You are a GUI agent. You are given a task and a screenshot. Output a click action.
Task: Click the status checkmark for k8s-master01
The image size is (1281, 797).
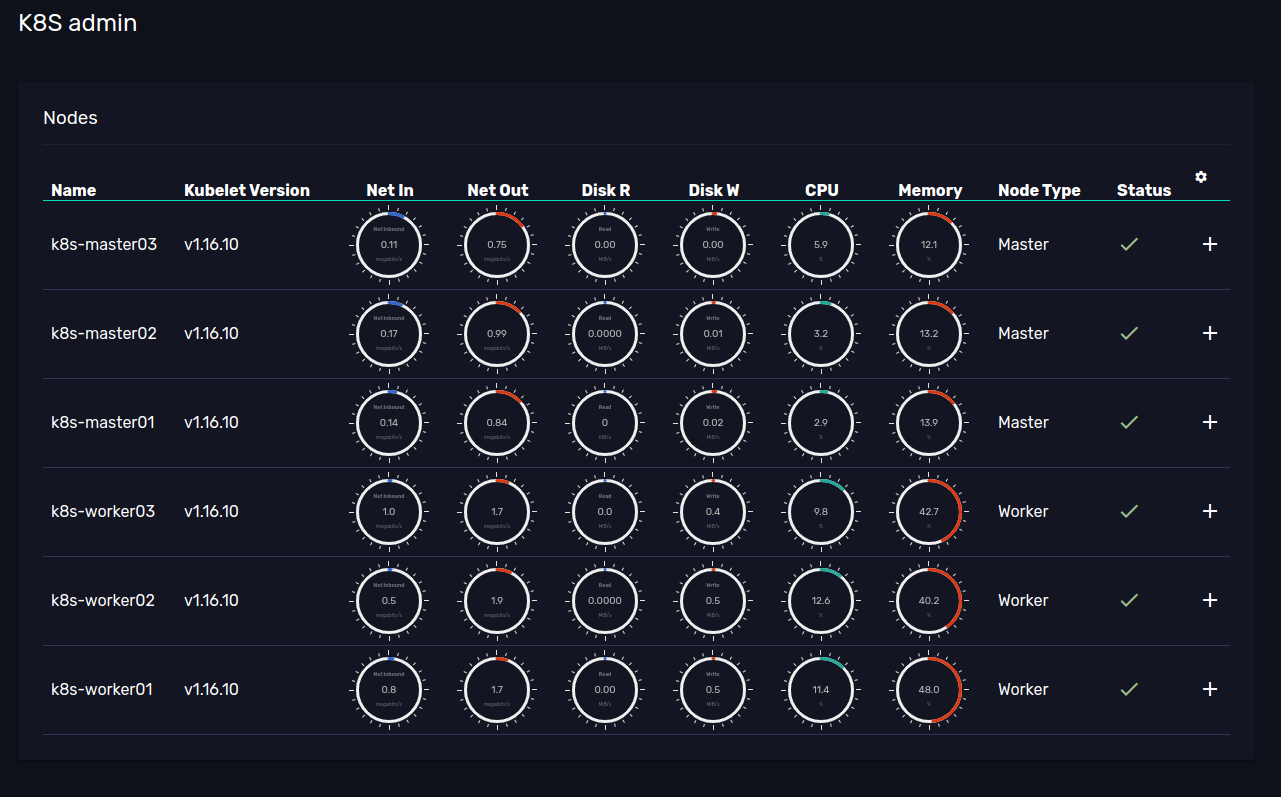pyautogui.click(x=1129, y=422)
